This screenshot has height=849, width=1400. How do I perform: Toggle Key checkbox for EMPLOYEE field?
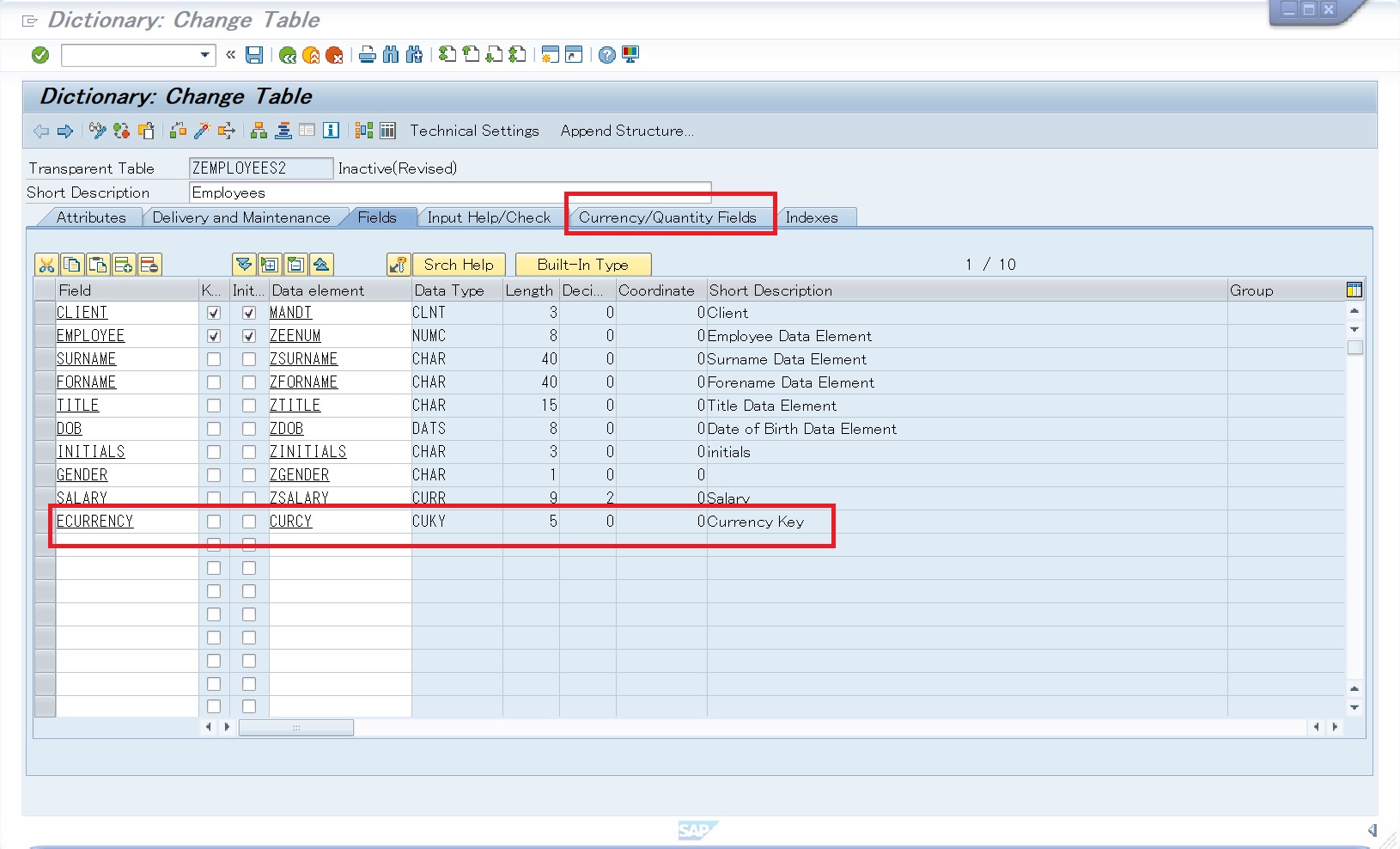[214, 336]
